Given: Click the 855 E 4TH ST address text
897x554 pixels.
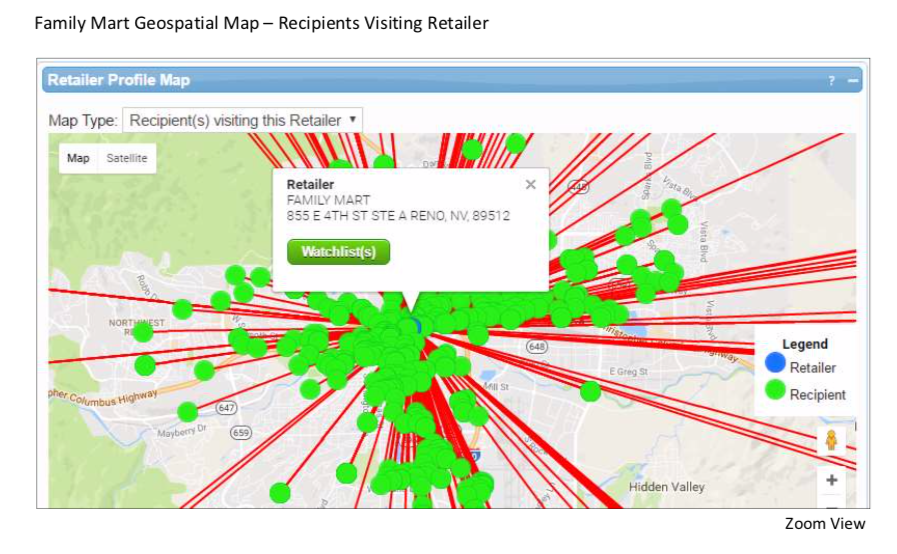Looking at the screenshot, I should (x=398, y=216).
